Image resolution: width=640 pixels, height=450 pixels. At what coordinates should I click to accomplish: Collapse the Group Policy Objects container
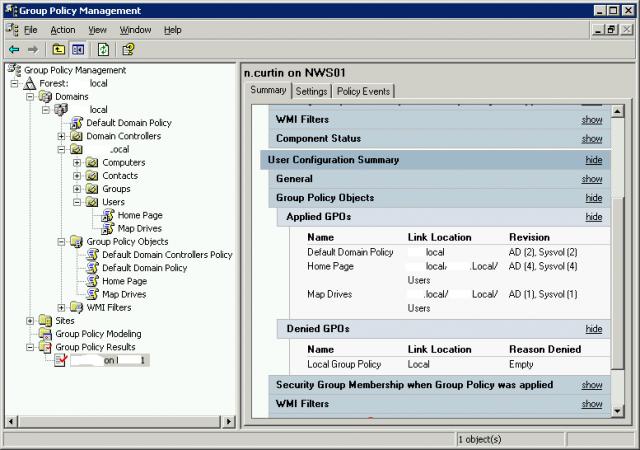[x=61, y=241]
